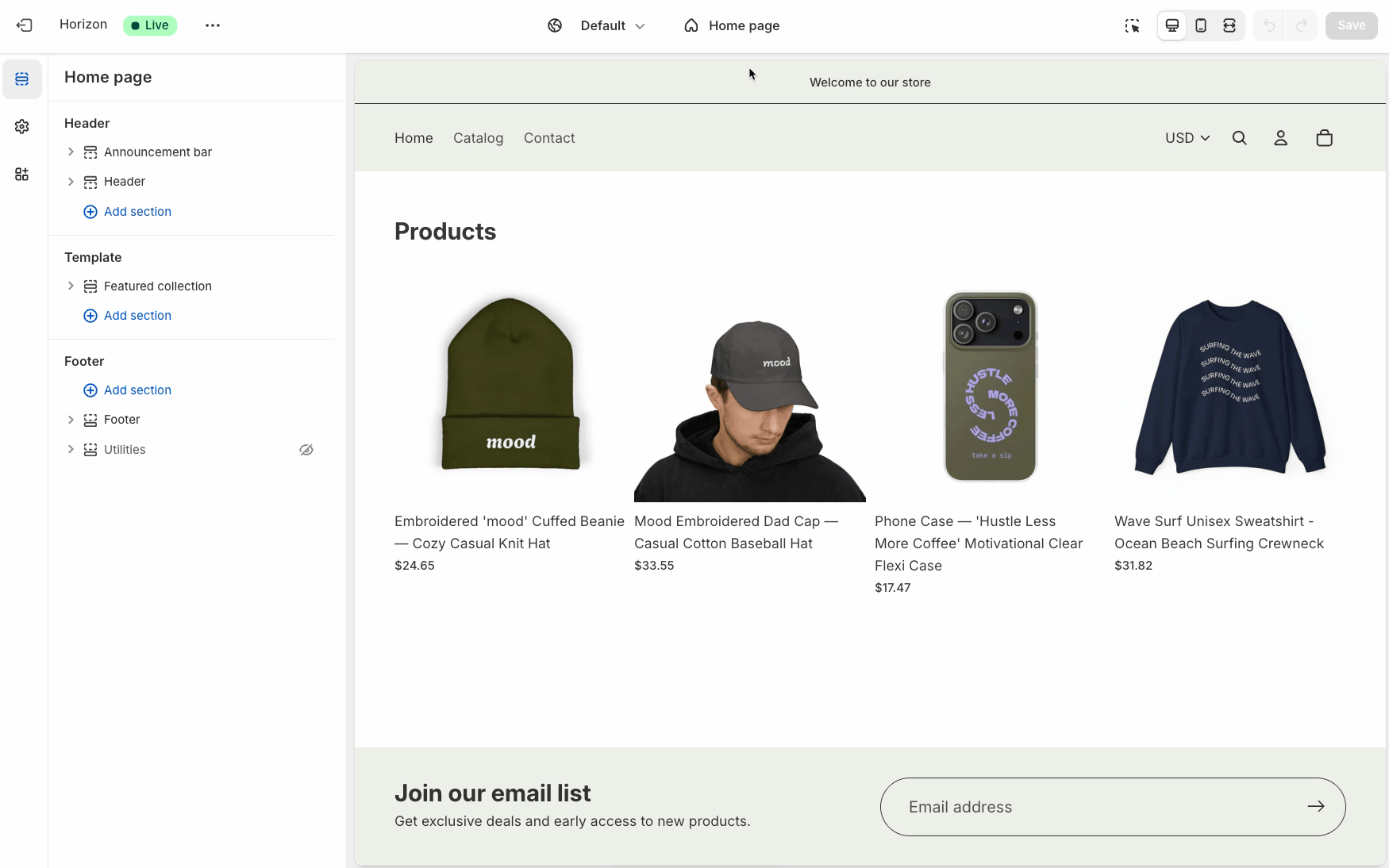Activate the section inspector tool
1389x868 pixels.
(1133, 25)
